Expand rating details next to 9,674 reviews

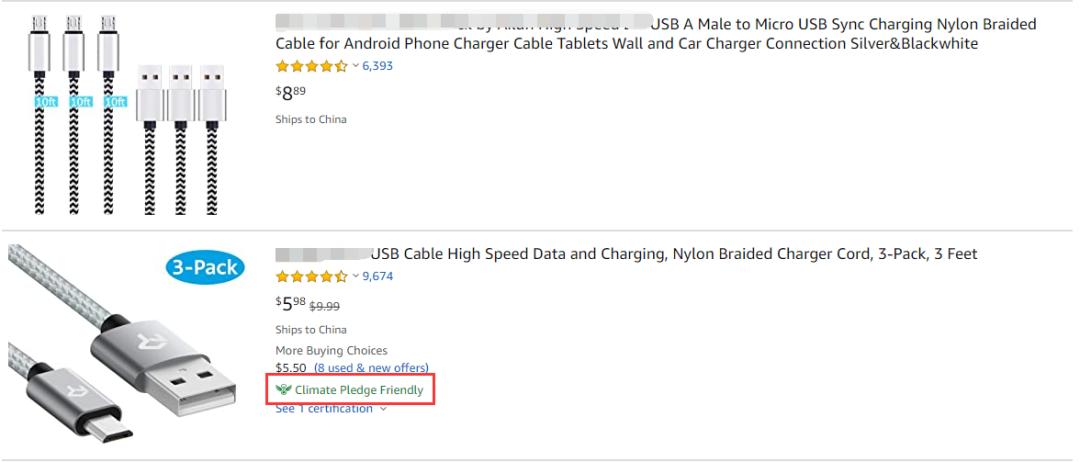pyautogui.click(x=355, y=277)
